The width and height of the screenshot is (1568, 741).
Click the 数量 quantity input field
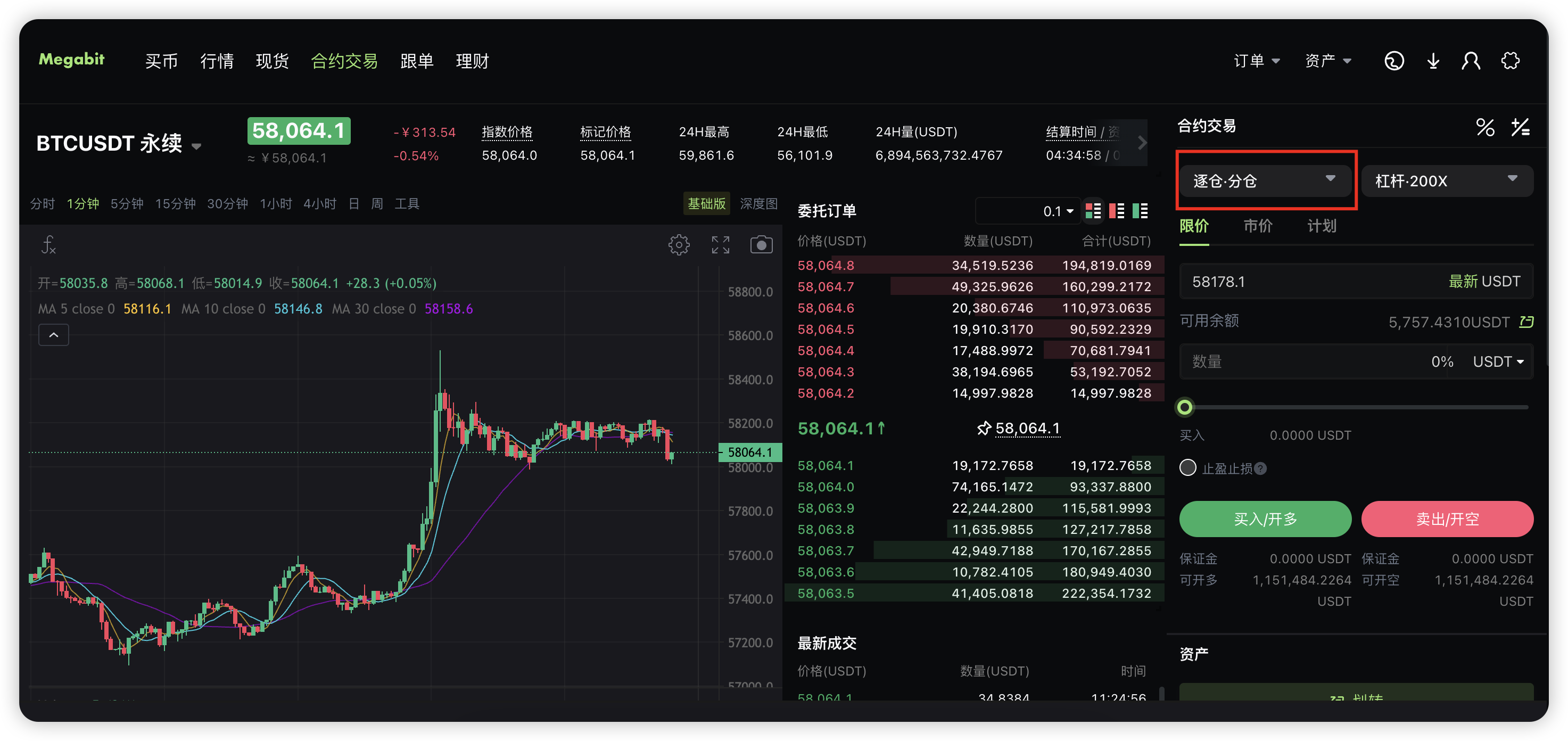[1302, 361]
